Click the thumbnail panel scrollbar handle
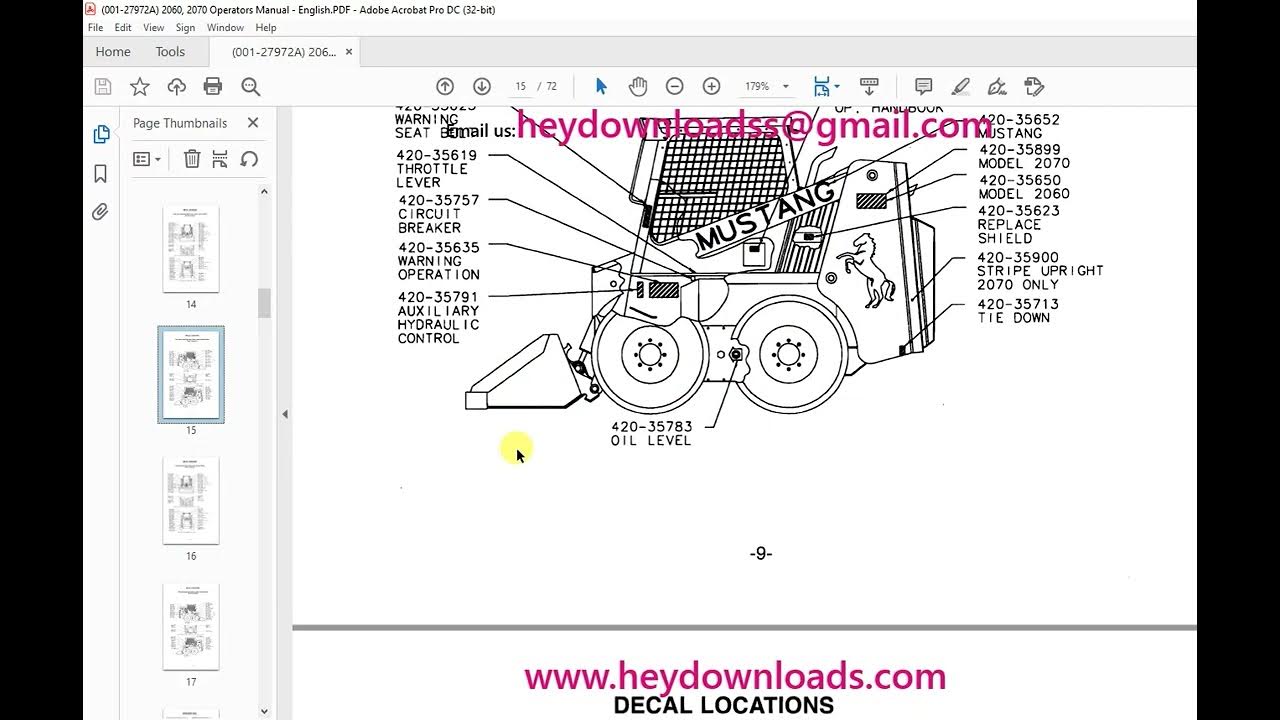1280x720 pixels. coord(264,302)
